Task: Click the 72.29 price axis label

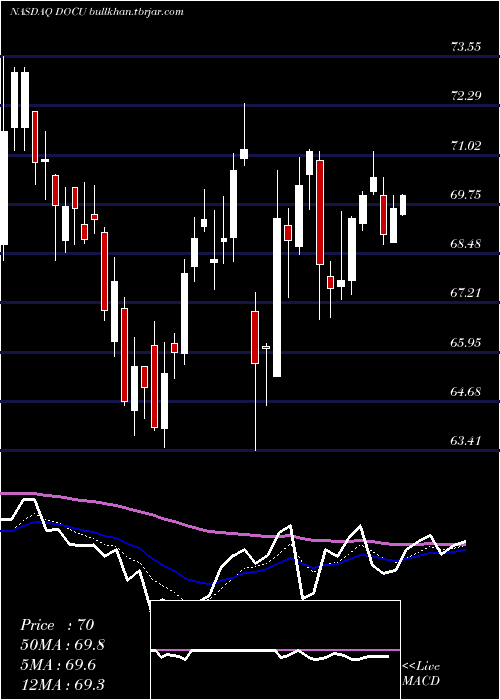Action: (x=466, y=95)
